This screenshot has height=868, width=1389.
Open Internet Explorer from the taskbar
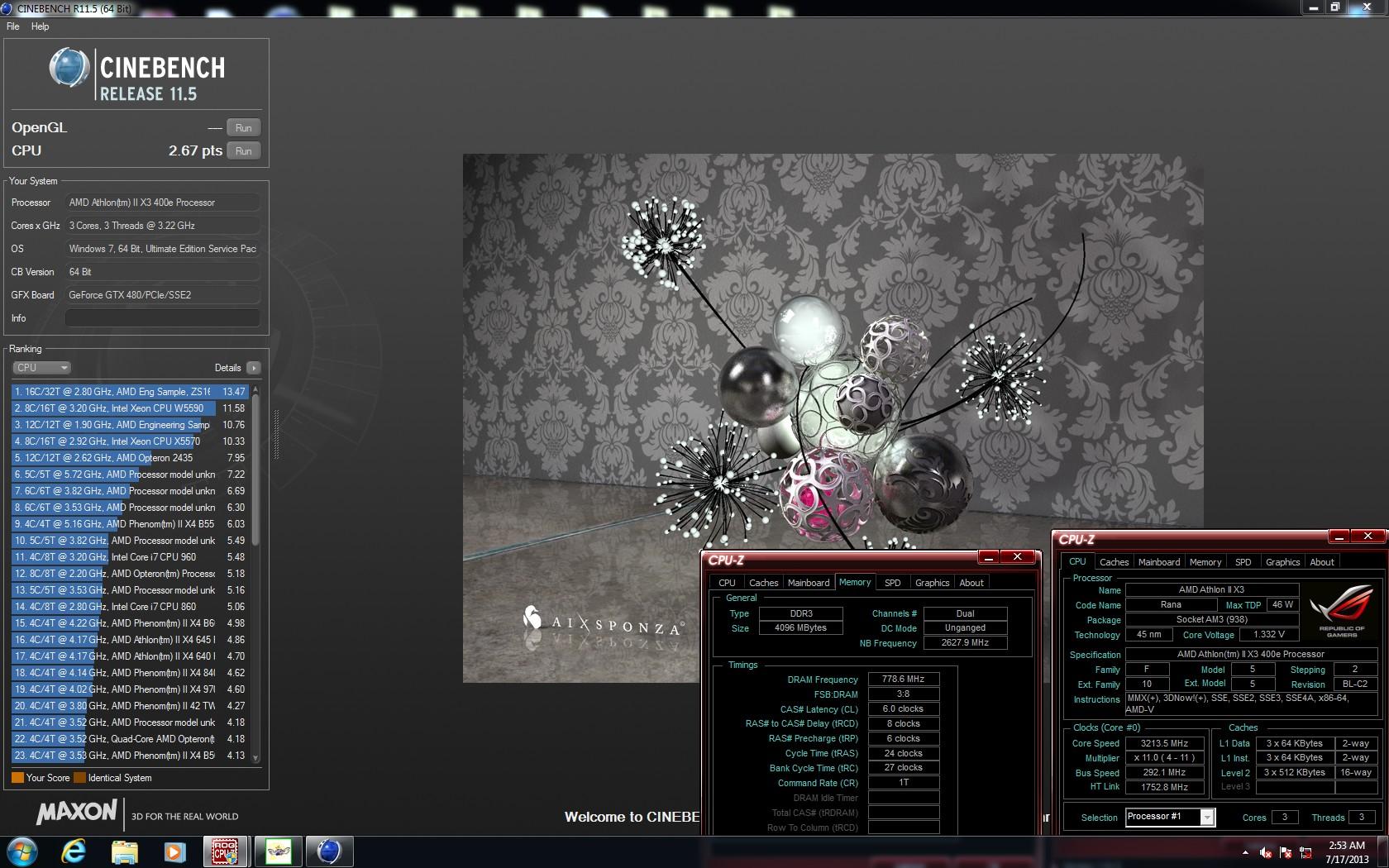click(74, 851)
